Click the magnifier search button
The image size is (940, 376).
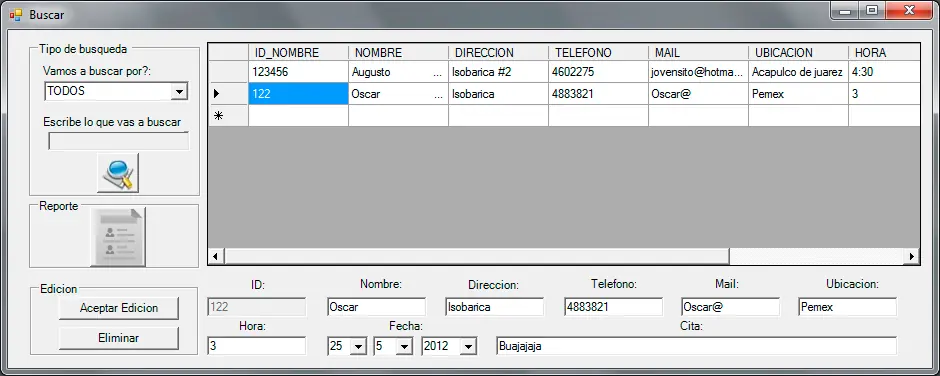118,173
